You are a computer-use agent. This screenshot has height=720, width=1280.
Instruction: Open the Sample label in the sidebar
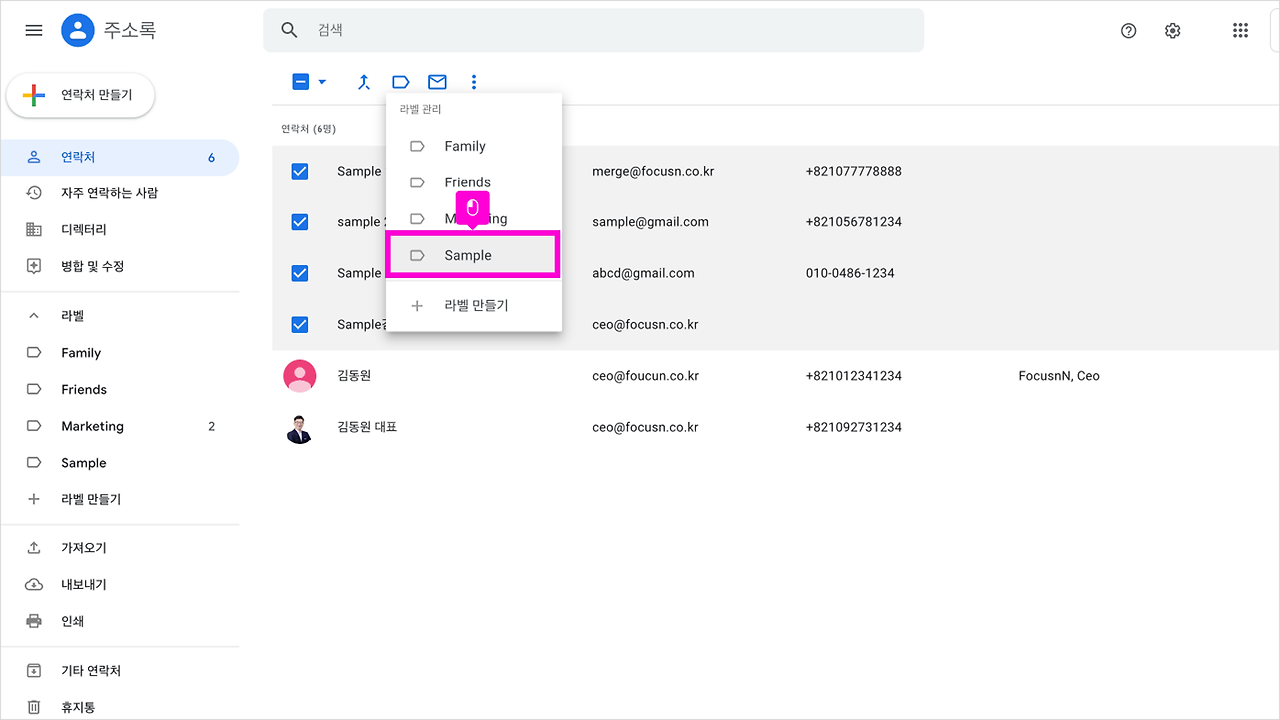(x=120, y=463)
